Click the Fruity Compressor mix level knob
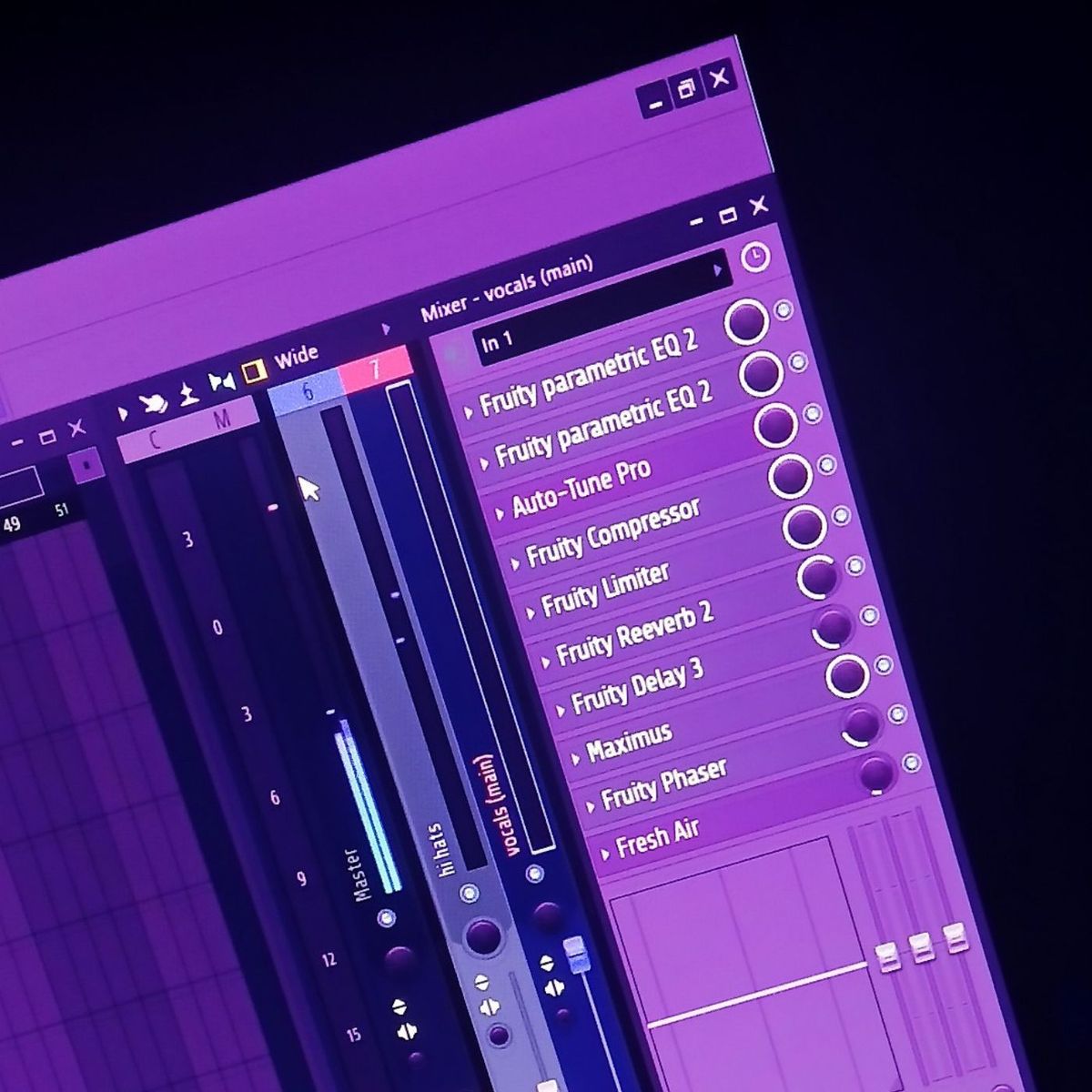Screen dimensions: 1092x1092 [x=790, y=476]
